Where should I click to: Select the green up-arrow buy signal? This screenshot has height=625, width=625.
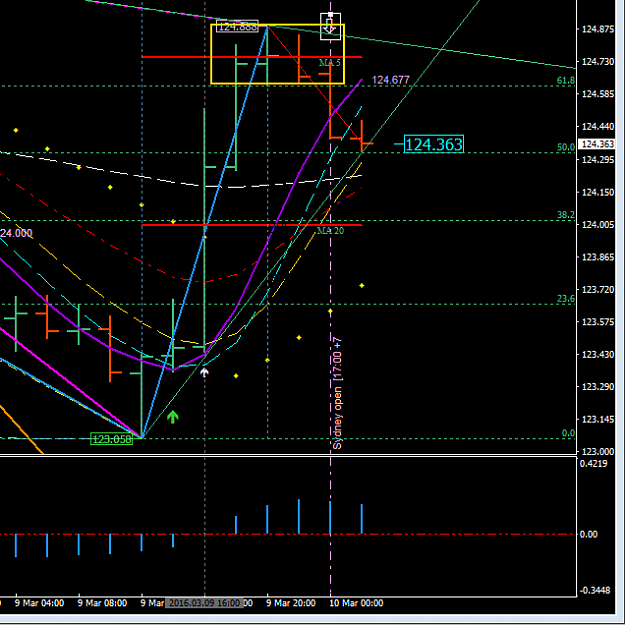tap(173, 417)
